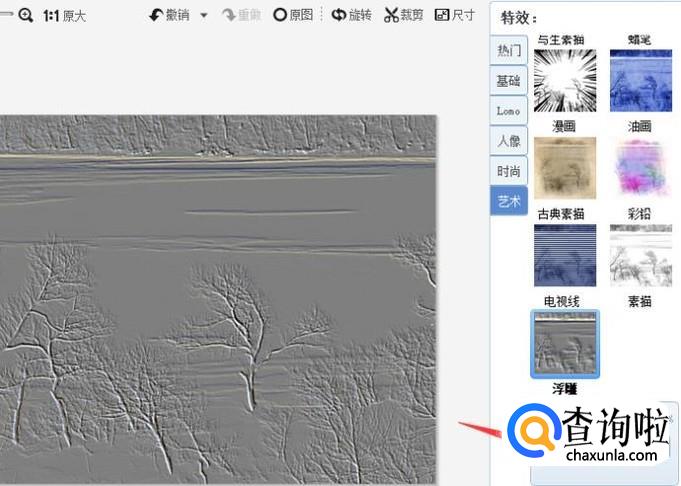The width and height of the screenshot is (681, 486).
Task: Click the 重做 redo button
Action: tap(241, 15)
